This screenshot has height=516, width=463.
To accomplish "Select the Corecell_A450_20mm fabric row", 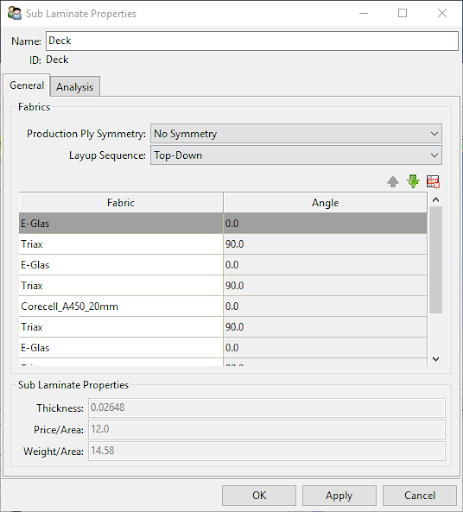I will pos(223,306).
